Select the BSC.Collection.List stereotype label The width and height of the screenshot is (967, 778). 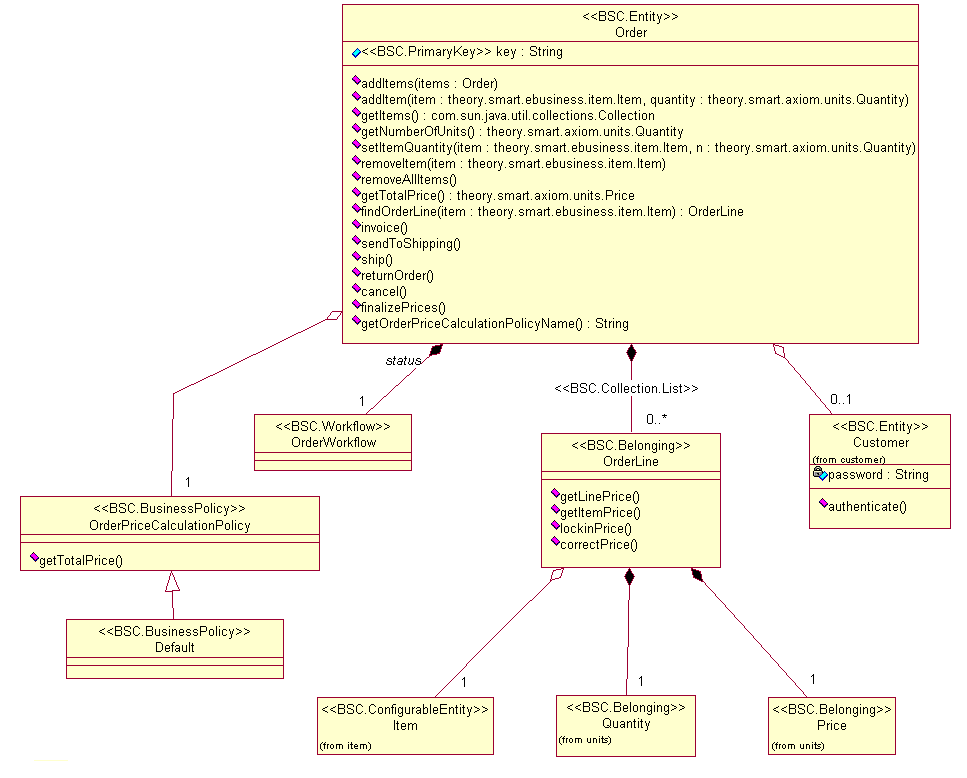pos(626,388)
